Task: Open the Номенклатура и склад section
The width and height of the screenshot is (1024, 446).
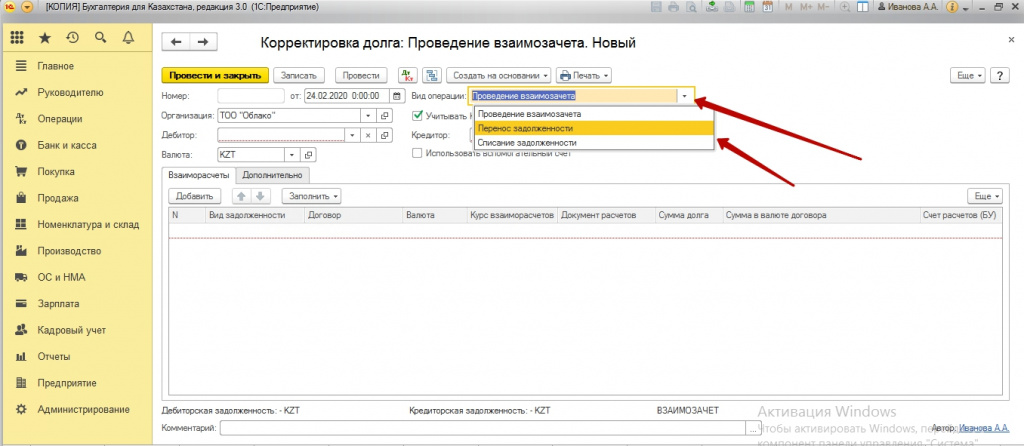Action: [x=88, y=225]
